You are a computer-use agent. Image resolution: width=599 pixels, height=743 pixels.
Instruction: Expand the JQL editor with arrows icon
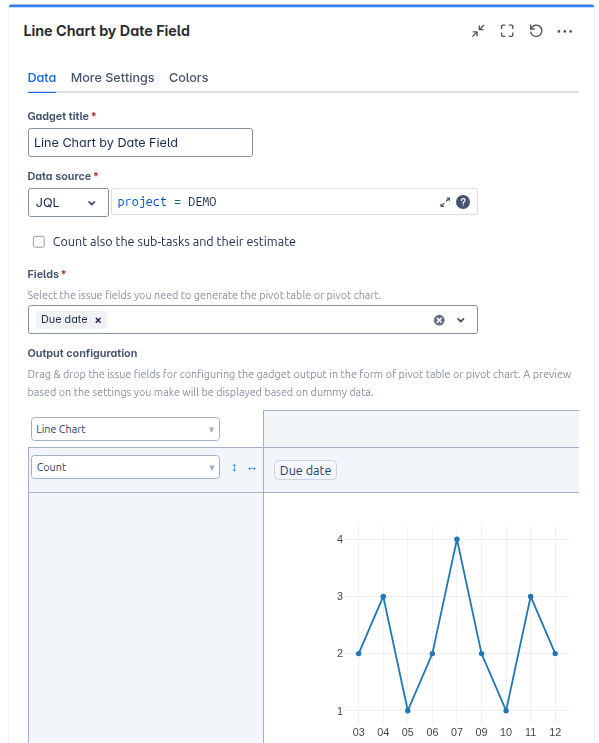point(445,202)
